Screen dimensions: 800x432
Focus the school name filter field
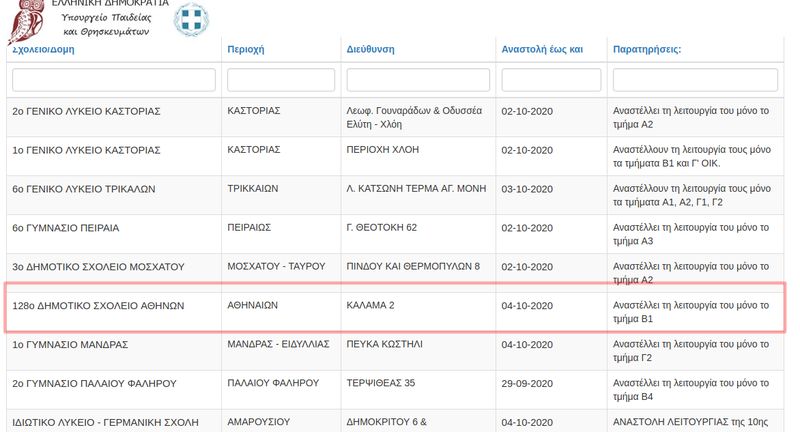point(113,79)
